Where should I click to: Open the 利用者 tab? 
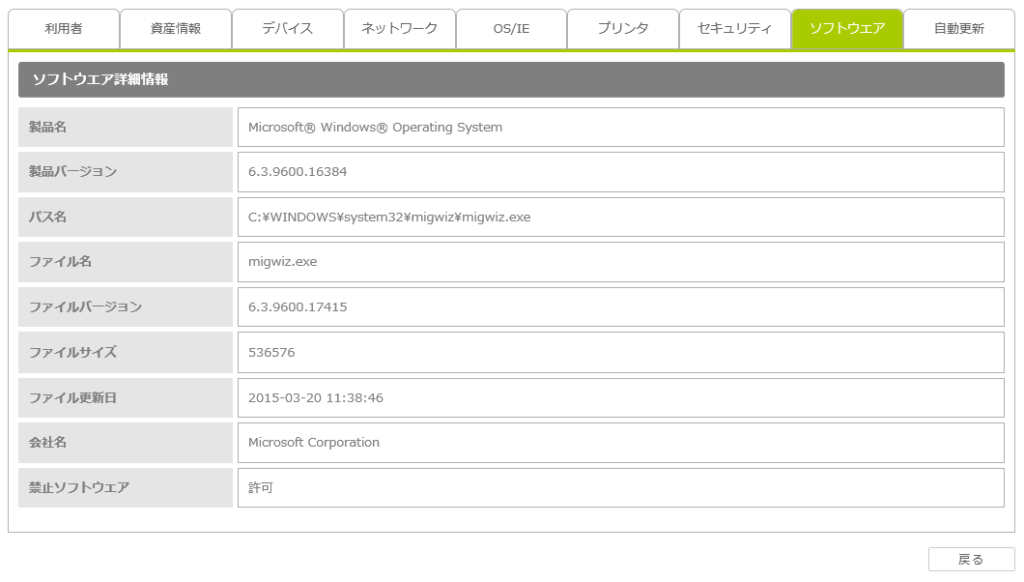click(64, 29)
